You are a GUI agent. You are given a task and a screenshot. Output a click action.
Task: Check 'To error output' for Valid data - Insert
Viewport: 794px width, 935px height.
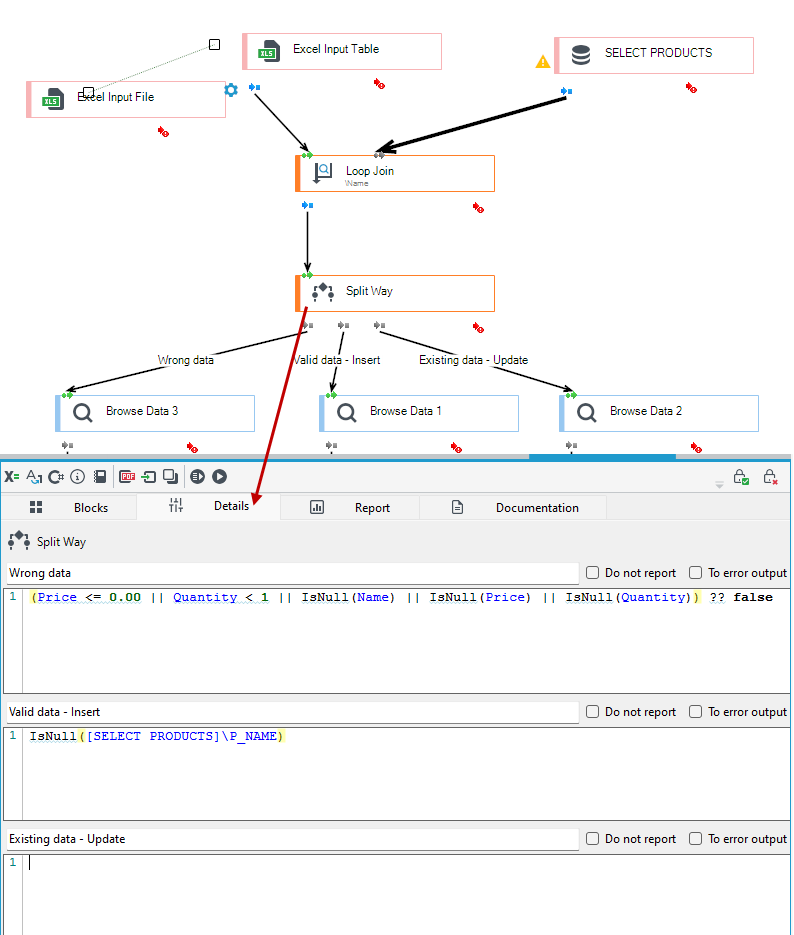pyautogui.click(x=696, y=711)
